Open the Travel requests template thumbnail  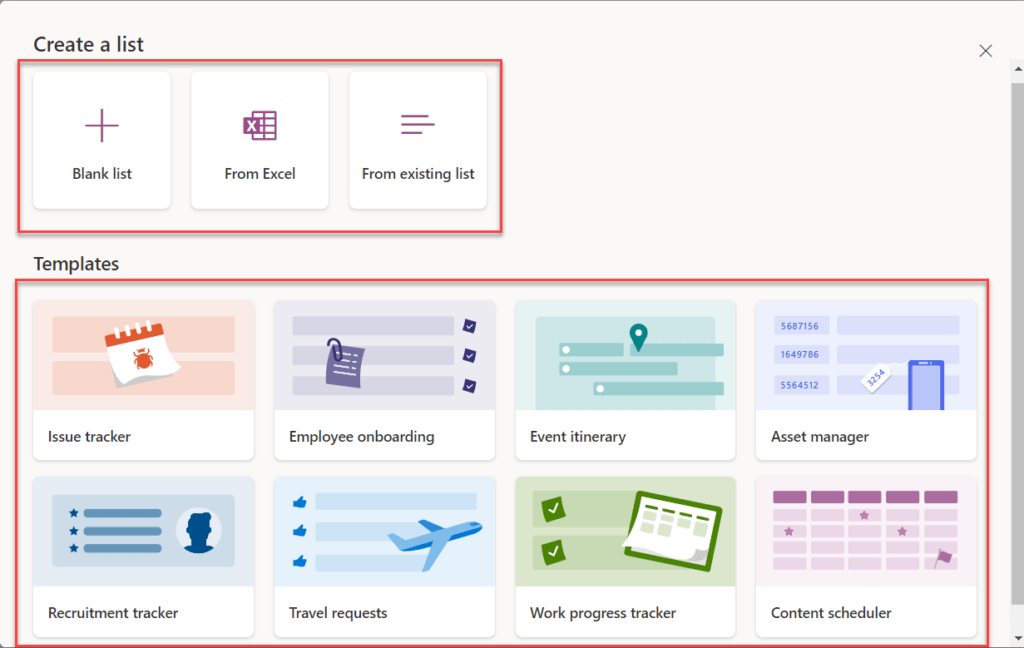[385, 532]
